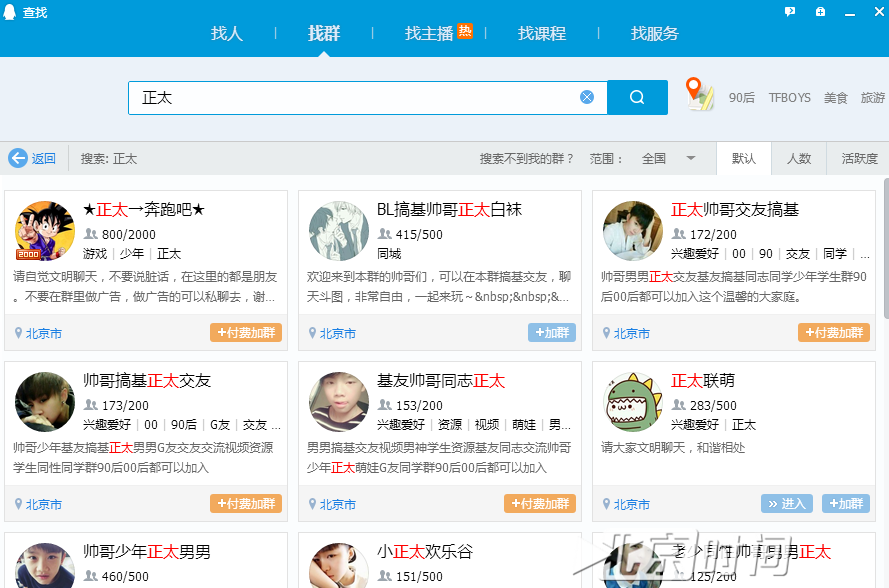This screenshot has width=889, height=588.
Task: Click the blue back arrow next to 返回
Action: [x=19, y=157]
